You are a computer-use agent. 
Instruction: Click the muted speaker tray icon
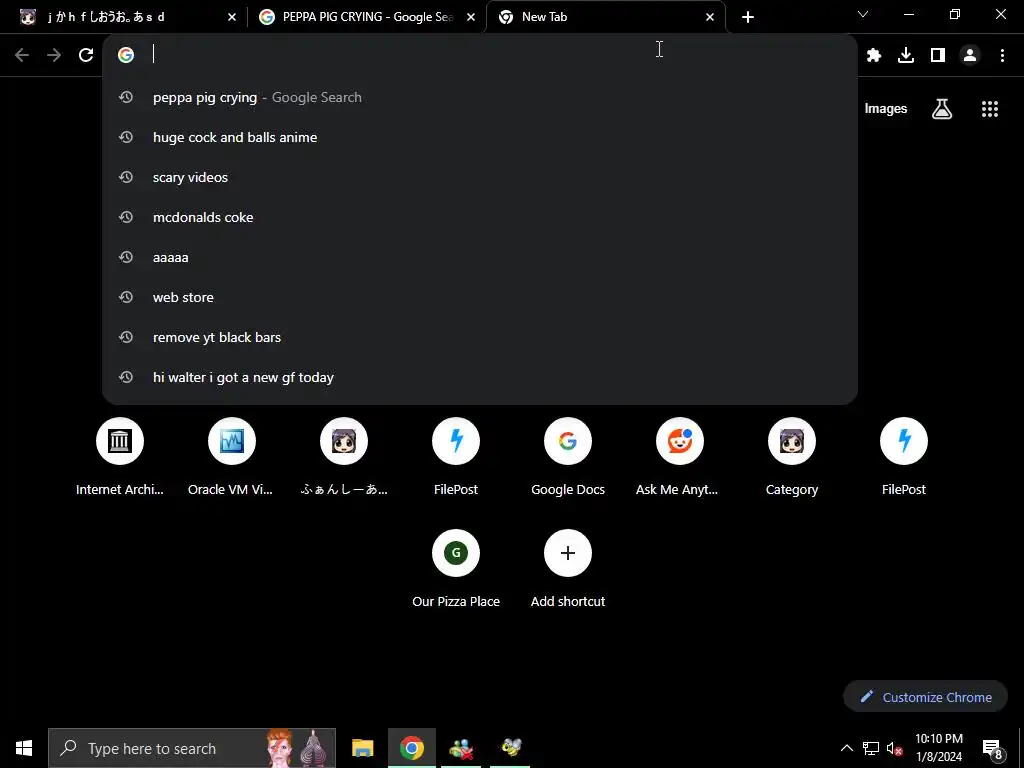click(895, 748)
